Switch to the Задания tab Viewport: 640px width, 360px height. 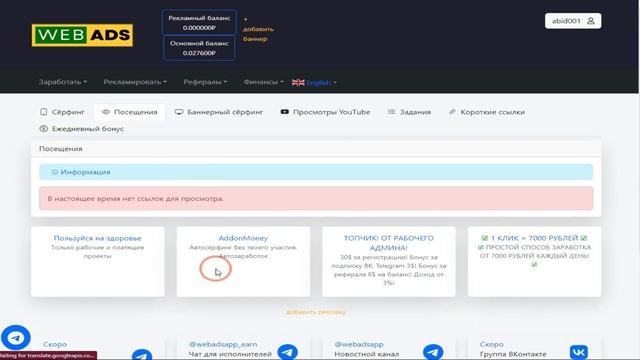click(x=409, y=112)
